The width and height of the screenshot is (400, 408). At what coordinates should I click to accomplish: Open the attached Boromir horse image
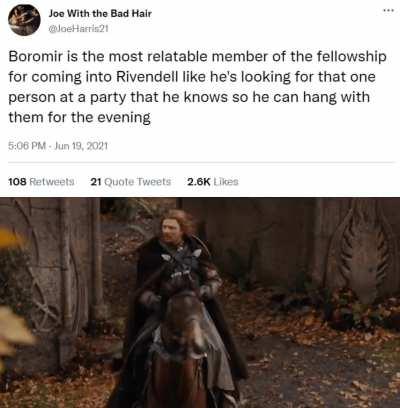click(200, 303)
